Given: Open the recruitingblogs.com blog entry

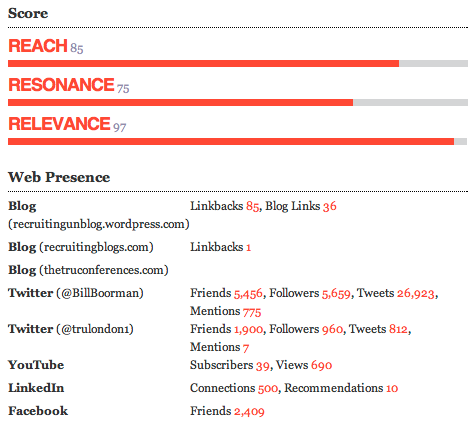Looking at the screenshot, I should point(81,247).
